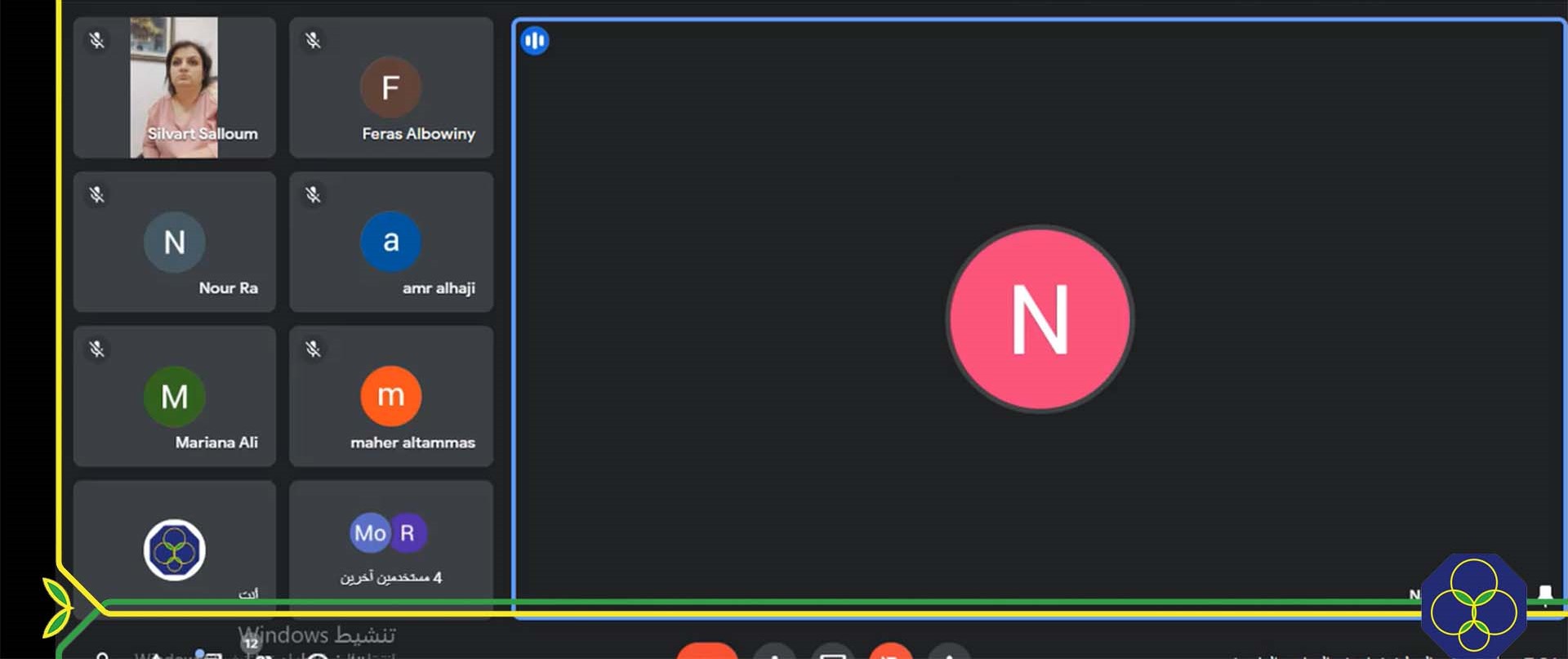
Task: Click the blue speaking indicator on the main tile
Action: click(535, 40)
